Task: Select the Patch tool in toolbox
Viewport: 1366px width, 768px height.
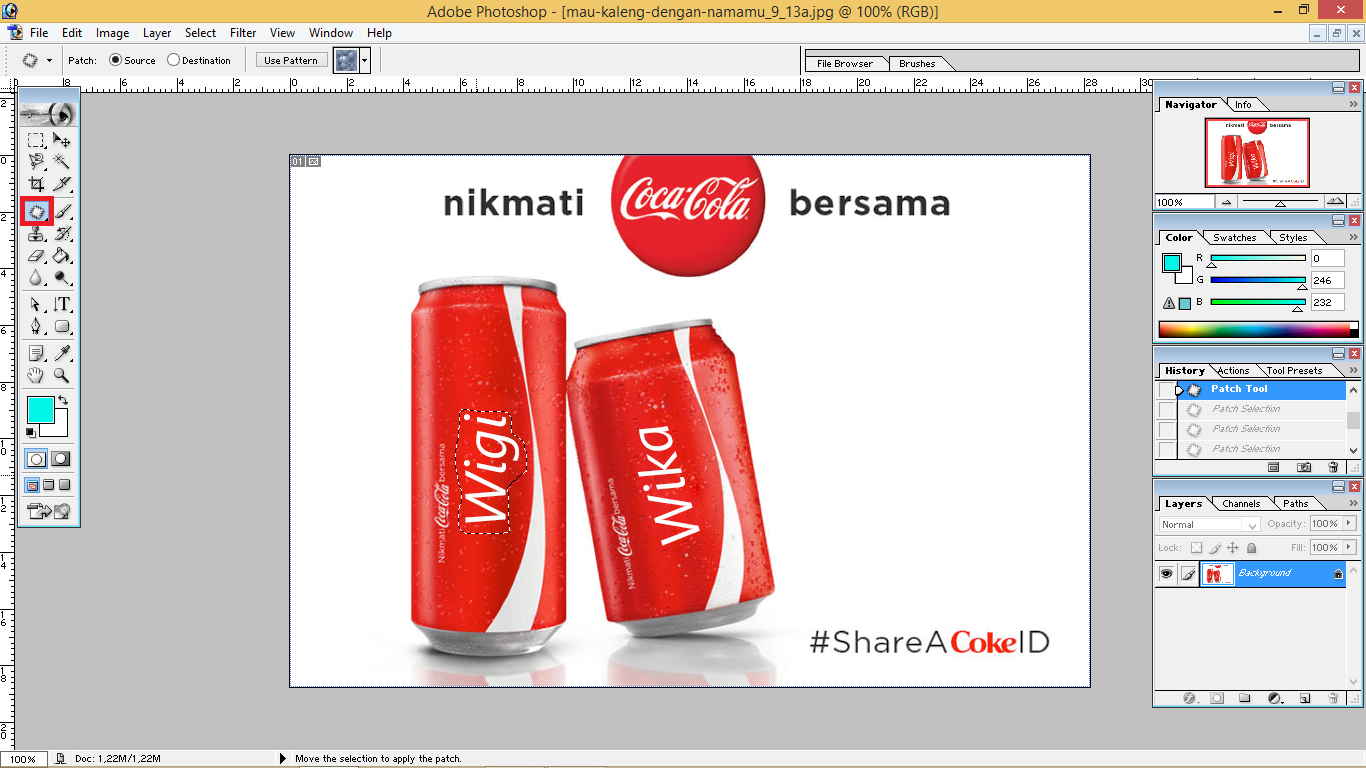Action: point(36,212)
